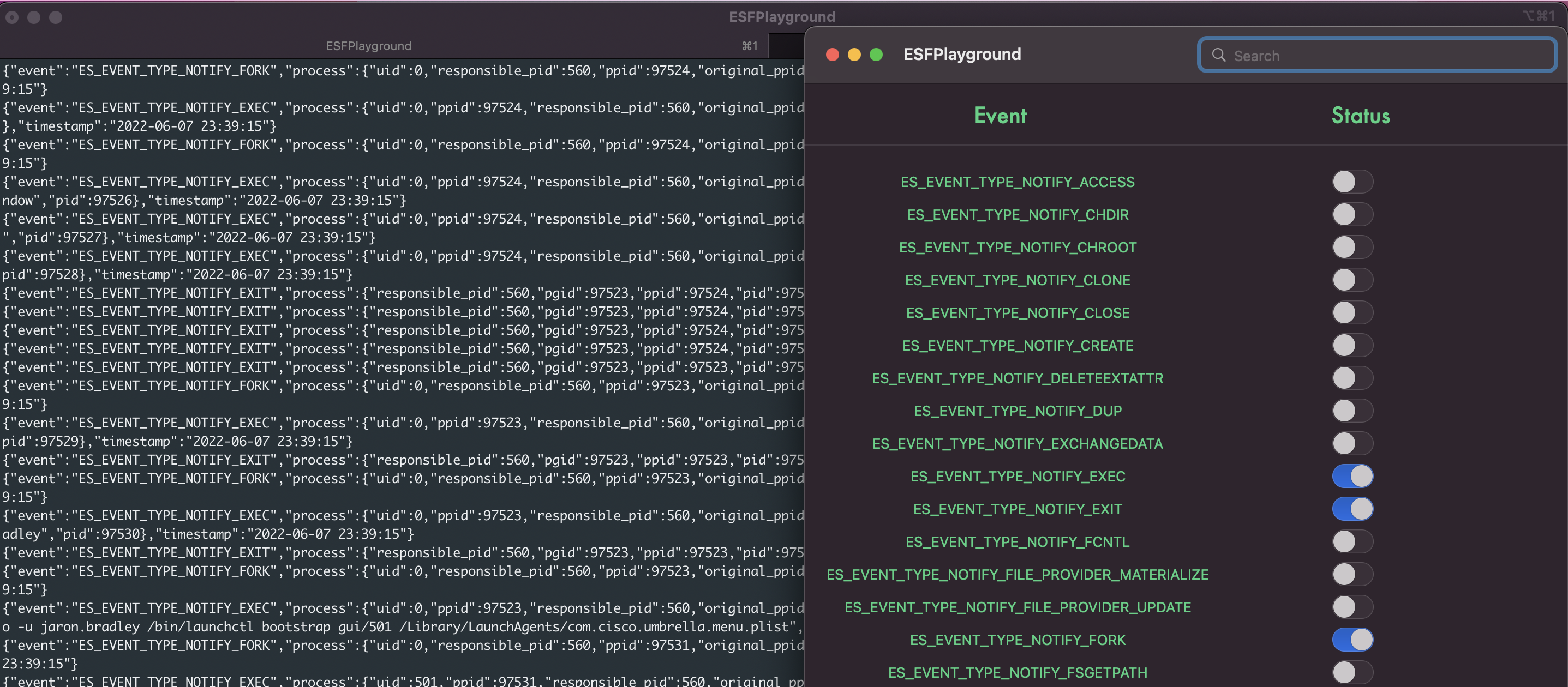Viewport: 1568px width, 687px height.
Task: Disable the NOTIFY_FORK event toggle
Action: (x=1352, y=640)
